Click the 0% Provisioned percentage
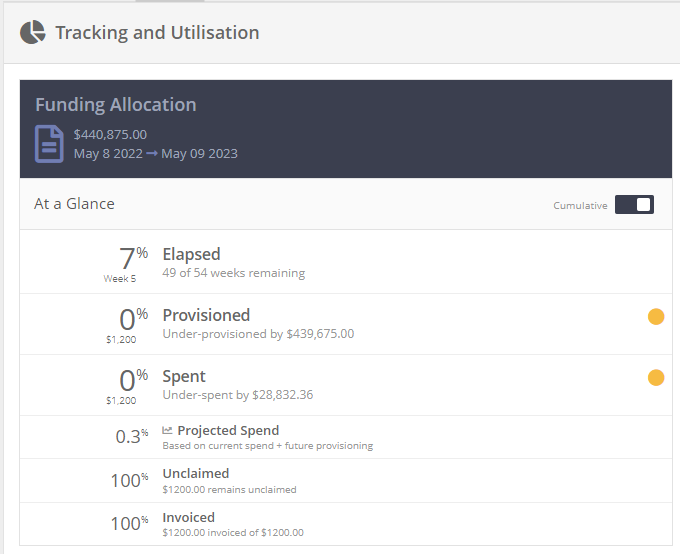 134,319
